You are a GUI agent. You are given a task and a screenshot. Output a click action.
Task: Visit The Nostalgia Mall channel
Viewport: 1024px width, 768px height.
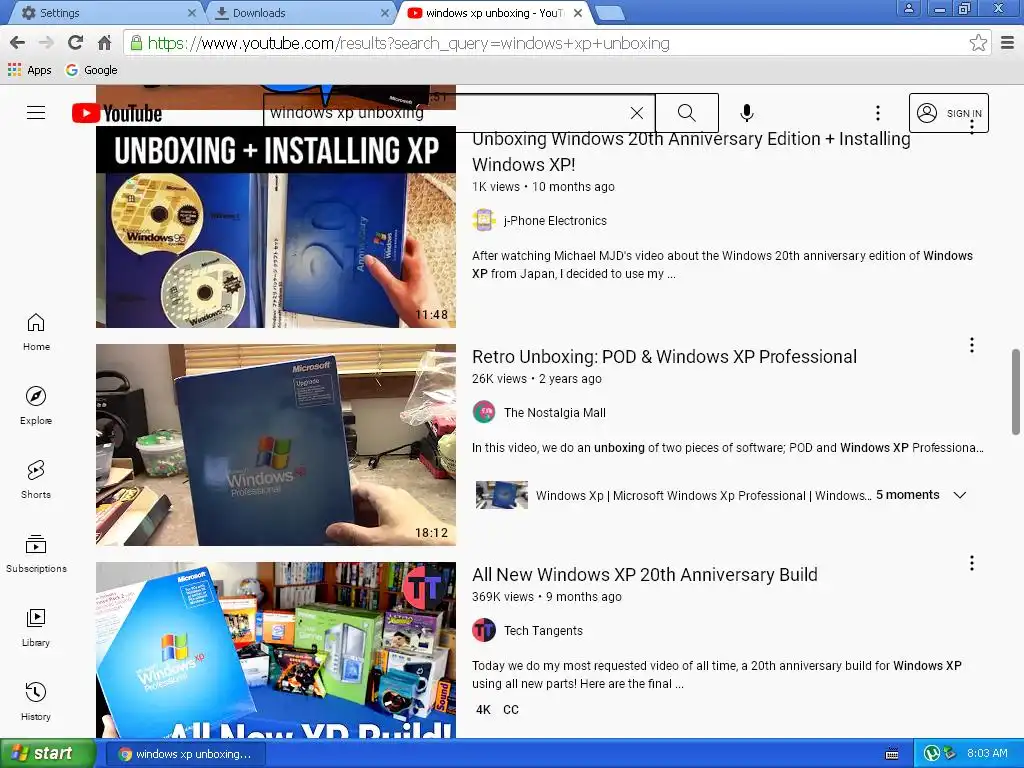point(554,413)
